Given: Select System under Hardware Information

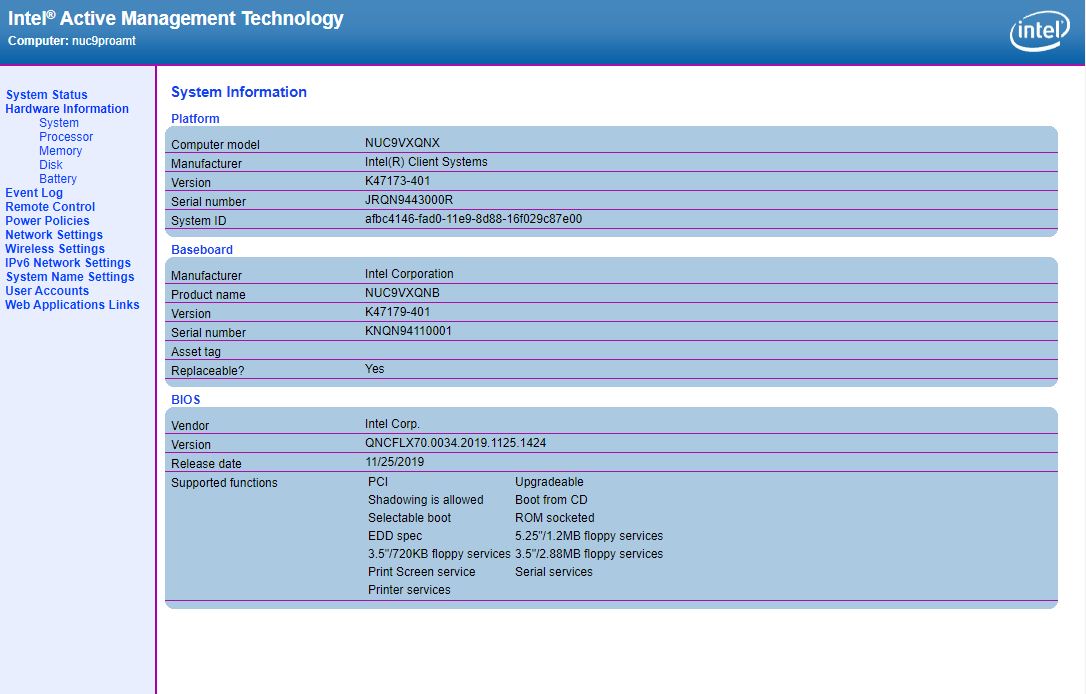Looking at the screenshot, I should [x=59, y=123].
